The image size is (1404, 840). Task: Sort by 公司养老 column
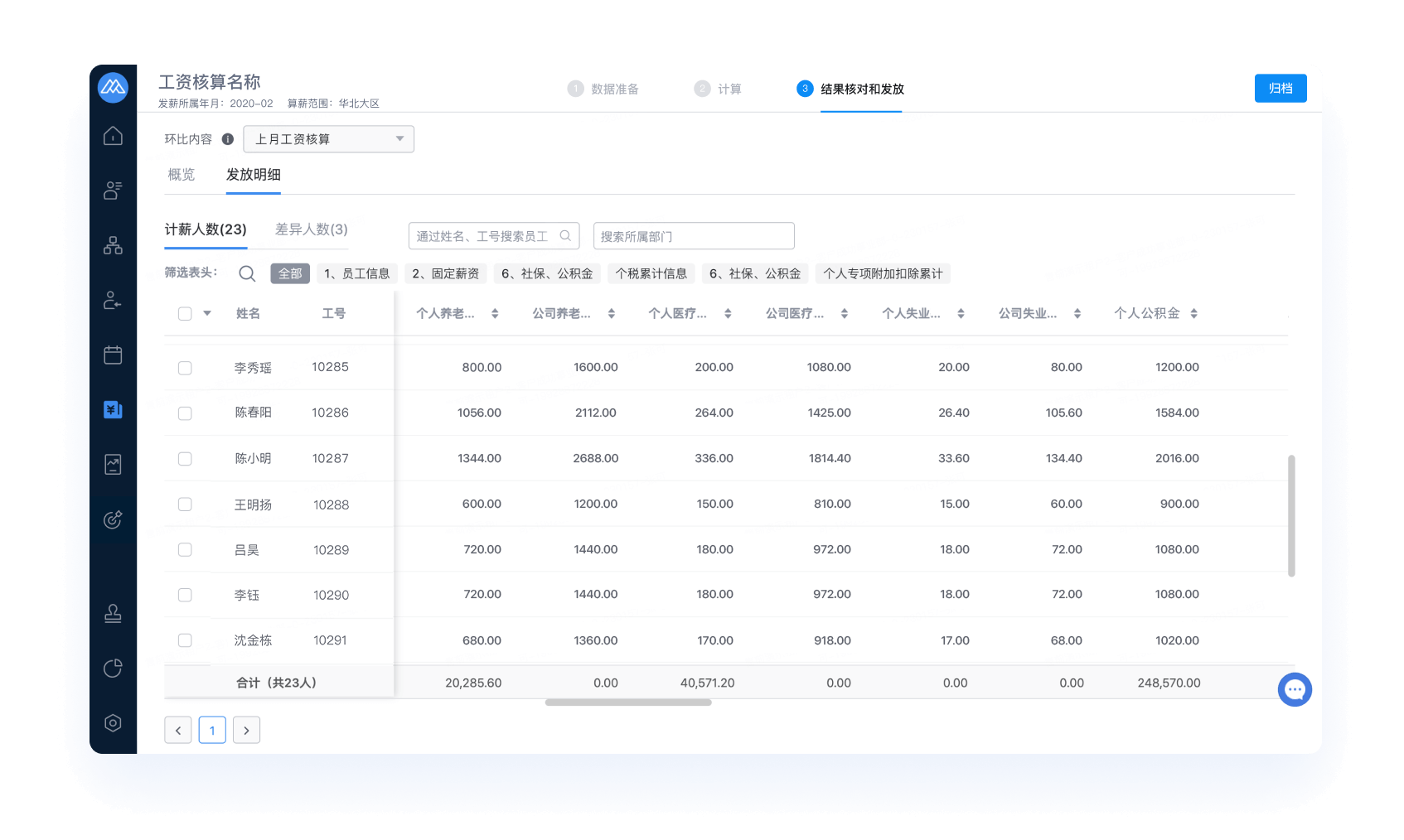click(611, 313)
